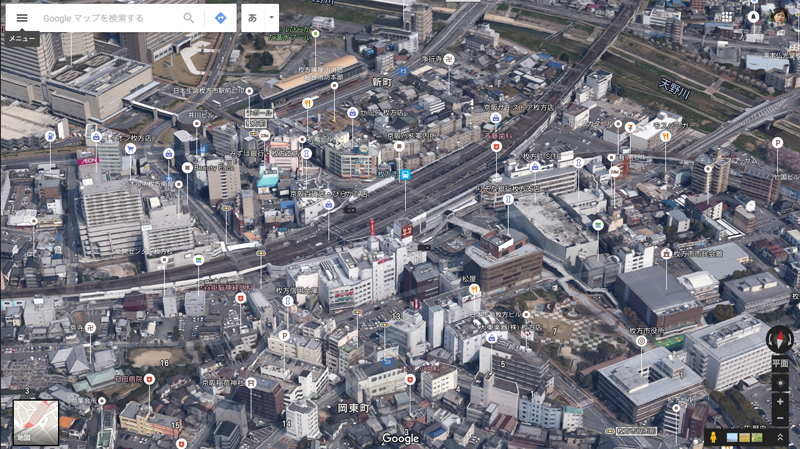Toggle the 平面 flat view button
The height and width of the screenshot is (449, 800).
(x=780, y=365)
